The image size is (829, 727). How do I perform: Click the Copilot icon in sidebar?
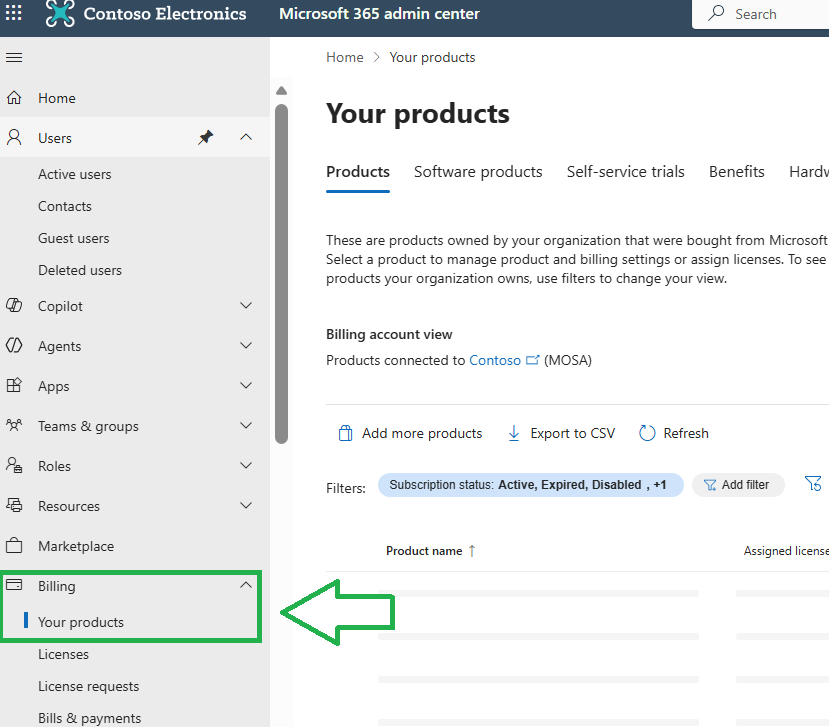14,306
